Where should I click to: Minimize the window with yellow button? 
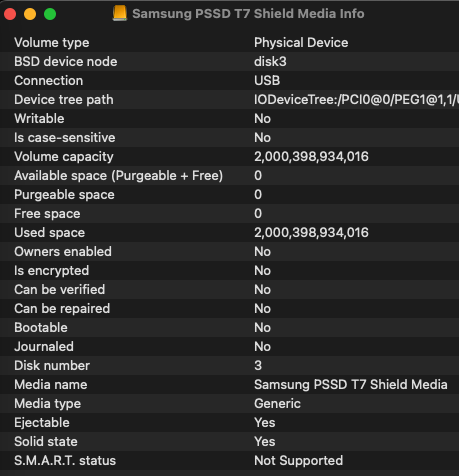pos(30,14)
